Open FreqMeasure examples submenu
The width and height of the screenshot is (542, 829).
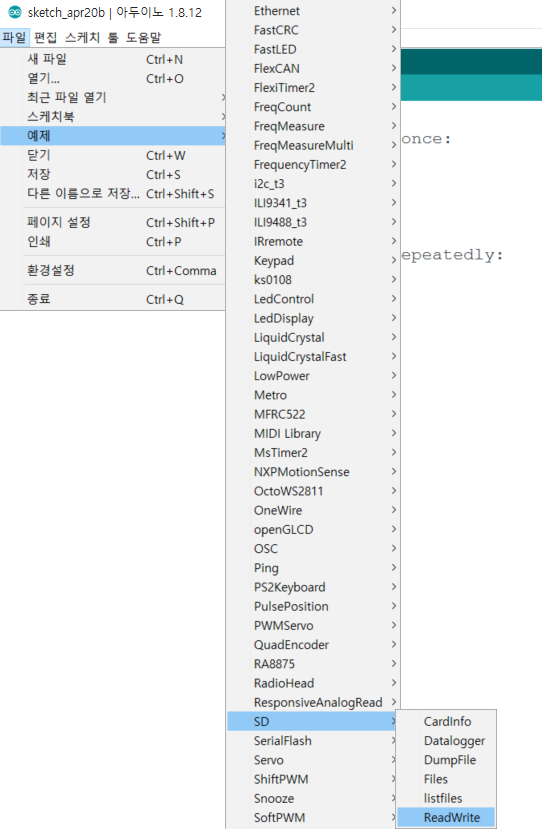(313, 126)
